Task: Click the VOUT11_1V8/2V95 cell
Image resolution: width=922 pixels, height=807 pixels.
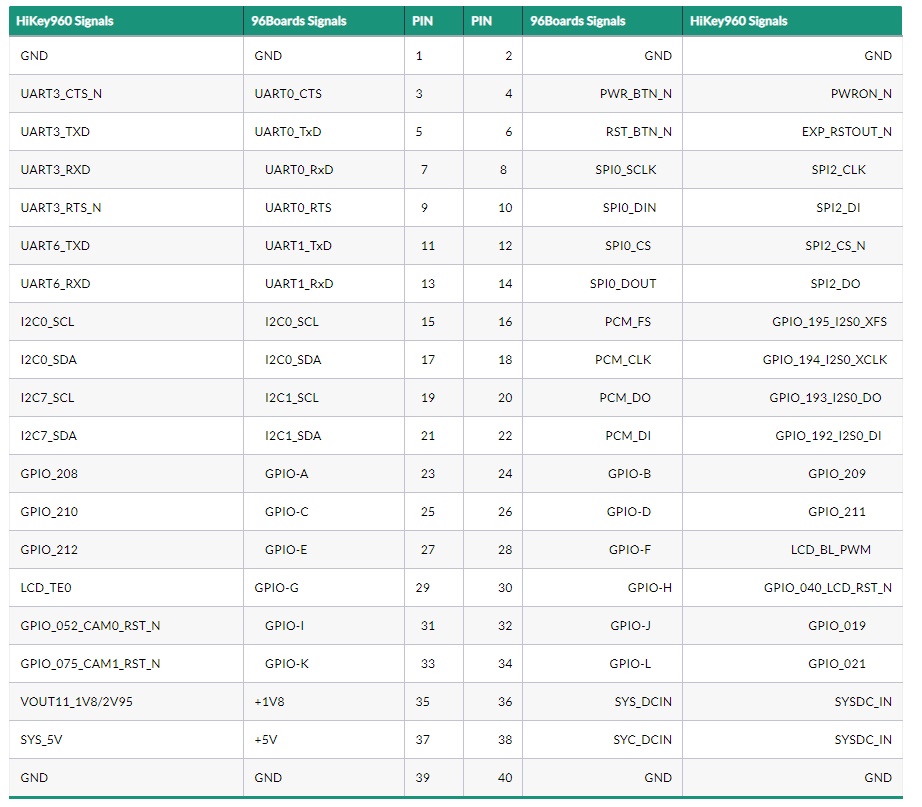Action: pyautogui.click(x=126, y=702)
